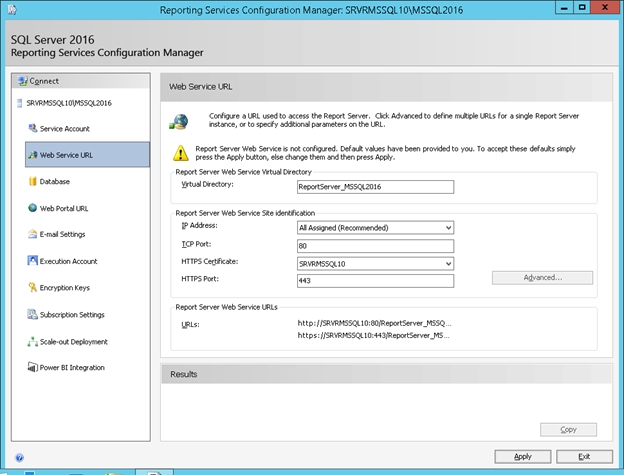Click the Web Portal URL globe icon
The height and width of the screenshot is (475, 624).
(32, 208)
